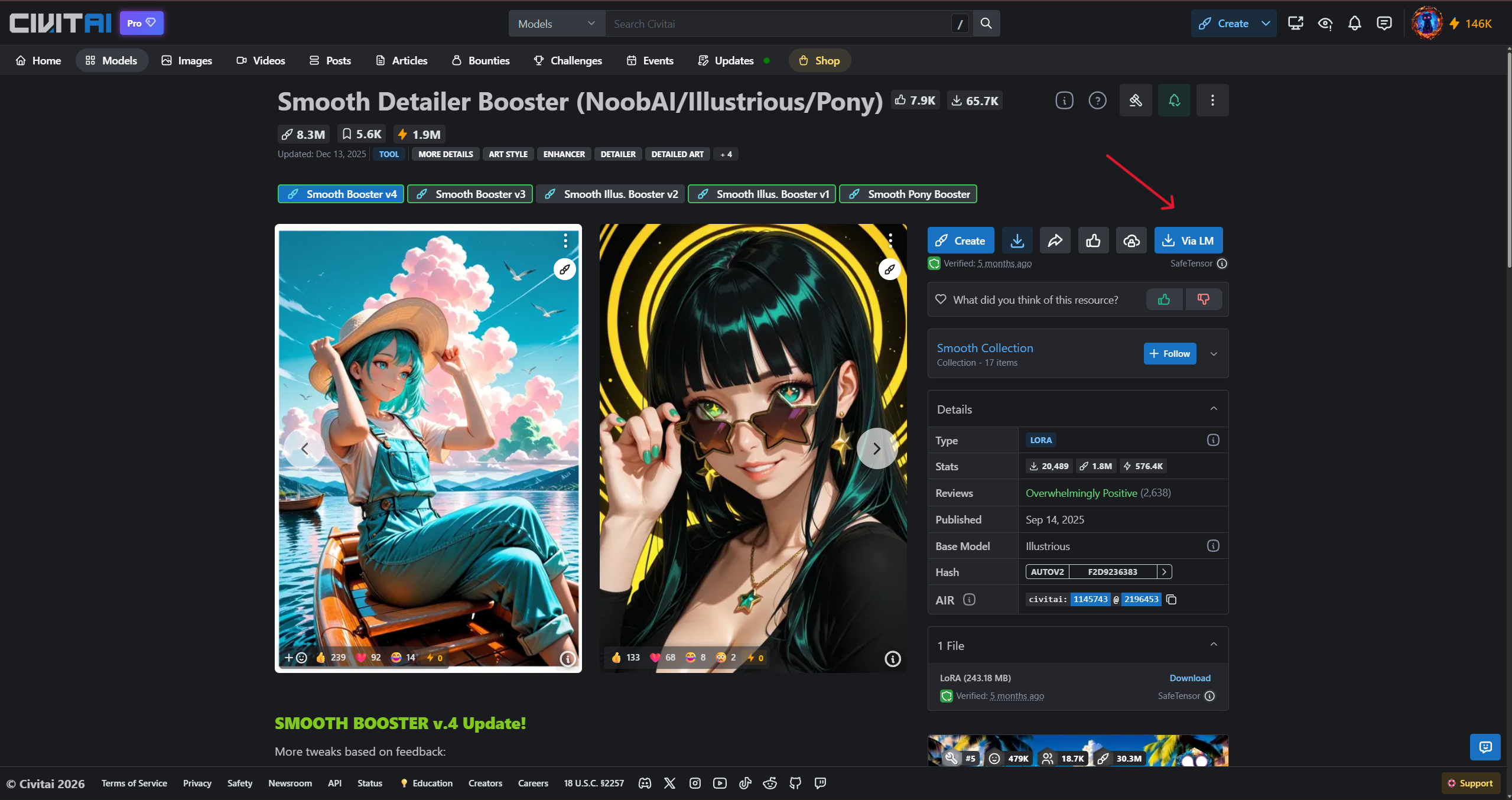Viewport: 1512px width, 800px height.
Task: Select the Smooth Booster v3 version tab
Action: [470, 194]
